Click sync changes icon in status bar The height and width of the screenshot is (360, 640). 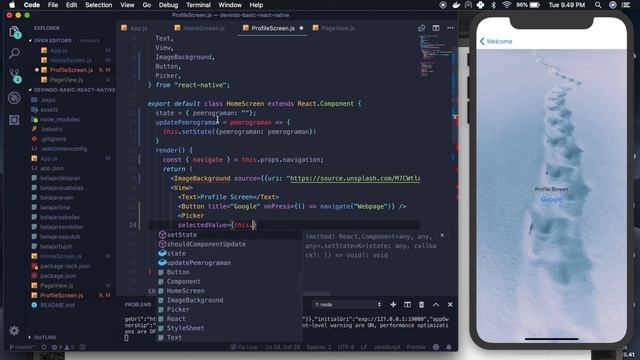[44, 347]
